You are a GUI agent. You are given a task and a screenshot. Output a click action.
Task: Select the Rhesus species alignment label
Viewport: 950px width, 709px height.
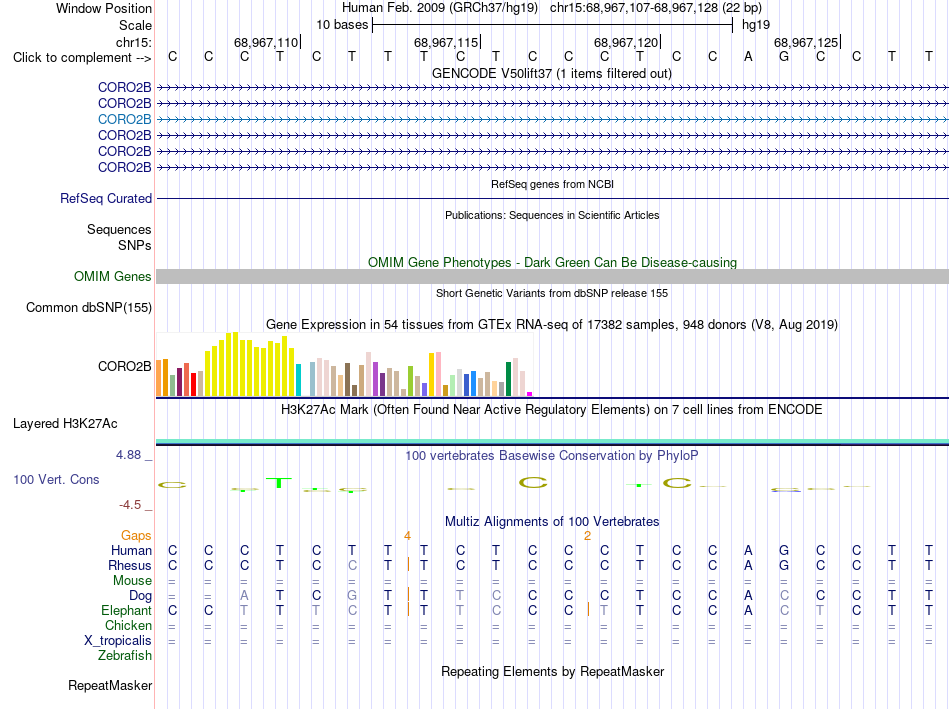click(130, 565)
